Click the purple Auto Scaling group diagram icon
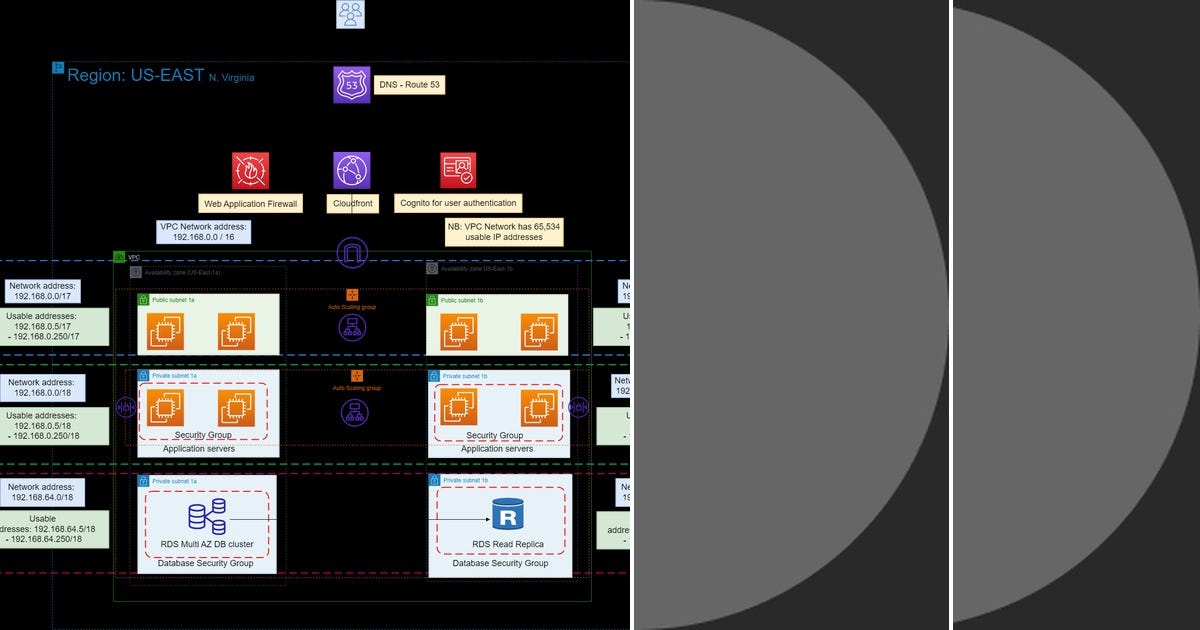Screen dimensions: 1200x630 click(x=352, y=325)
